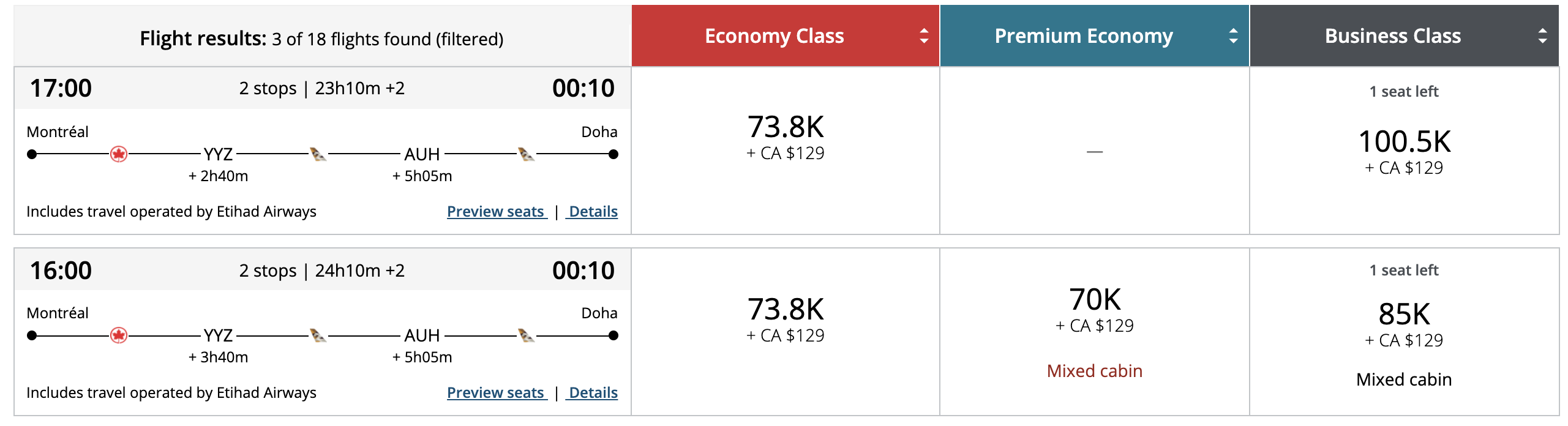
Task: Click the YYZ stop on 17:00 flight
Action: [219, 154]
